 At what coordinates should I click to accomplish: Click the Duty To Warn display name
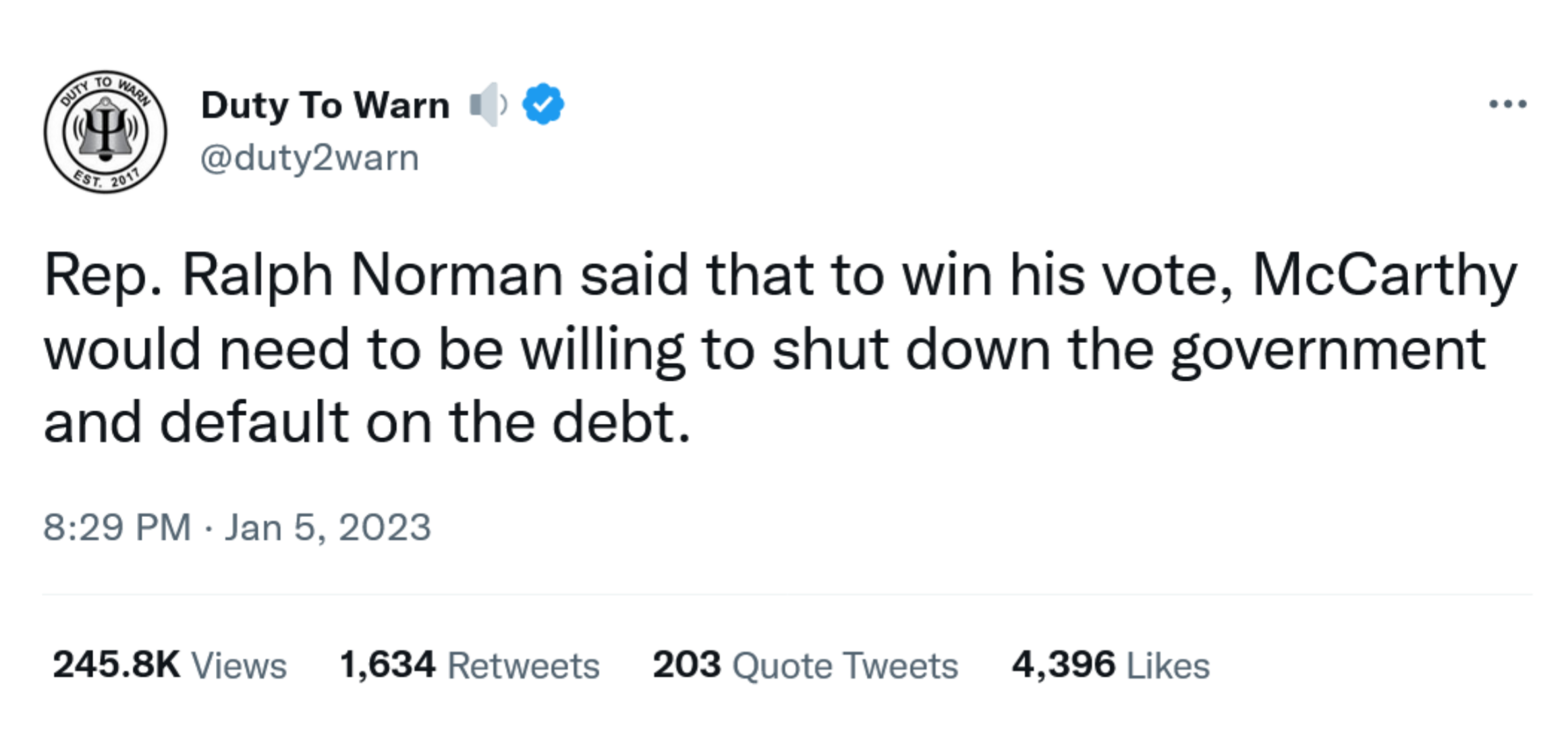325,107
